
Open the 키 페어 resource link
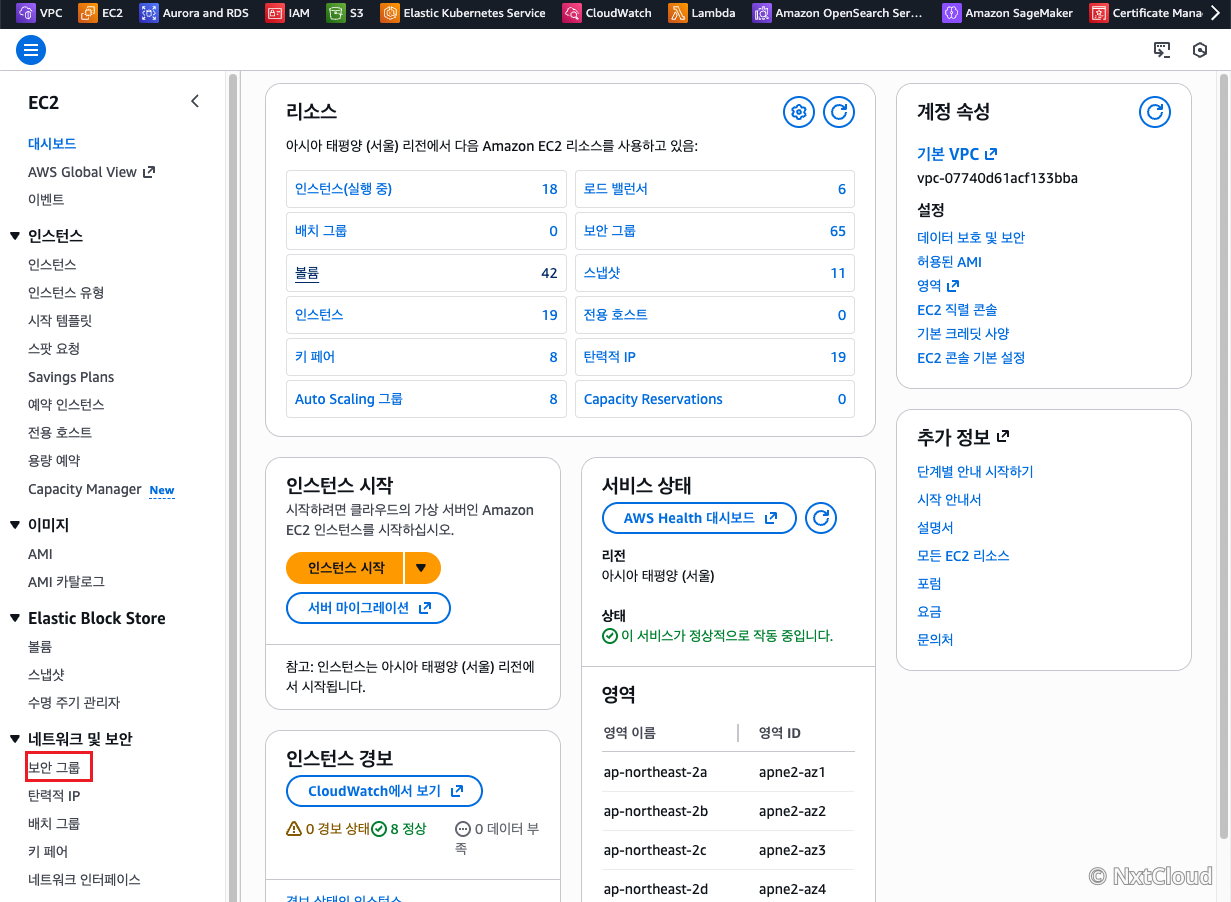[x=315, y=357]
